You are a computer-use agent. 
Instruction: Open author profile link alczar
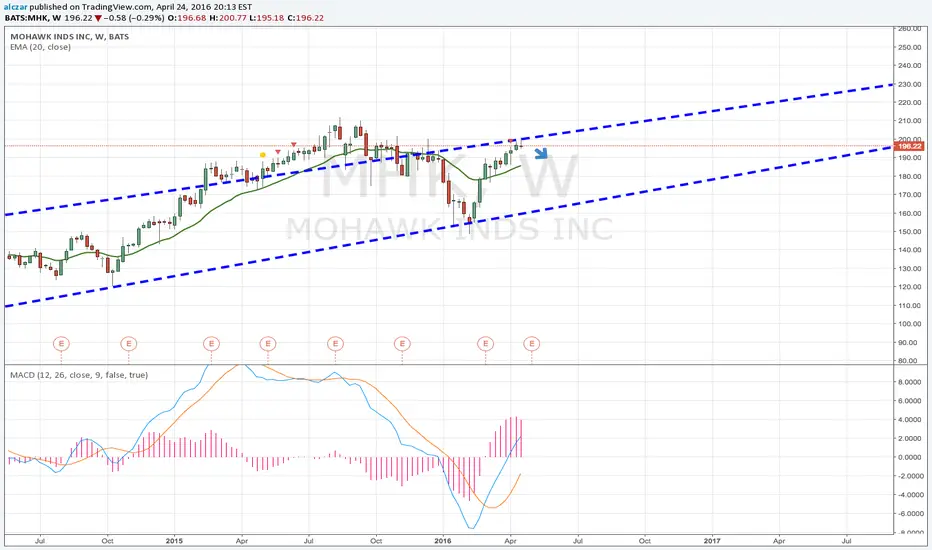point(15,7)
